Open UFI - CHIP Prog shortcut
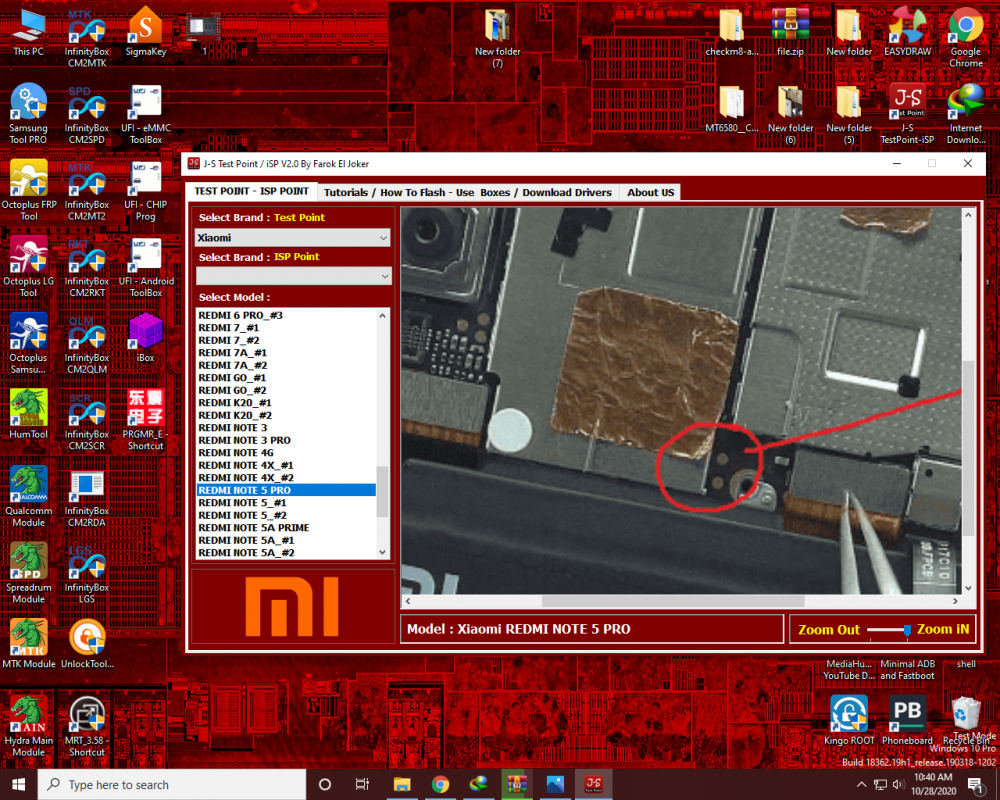Viewport: 1000px width, 800px height. (x=145, y=191)
